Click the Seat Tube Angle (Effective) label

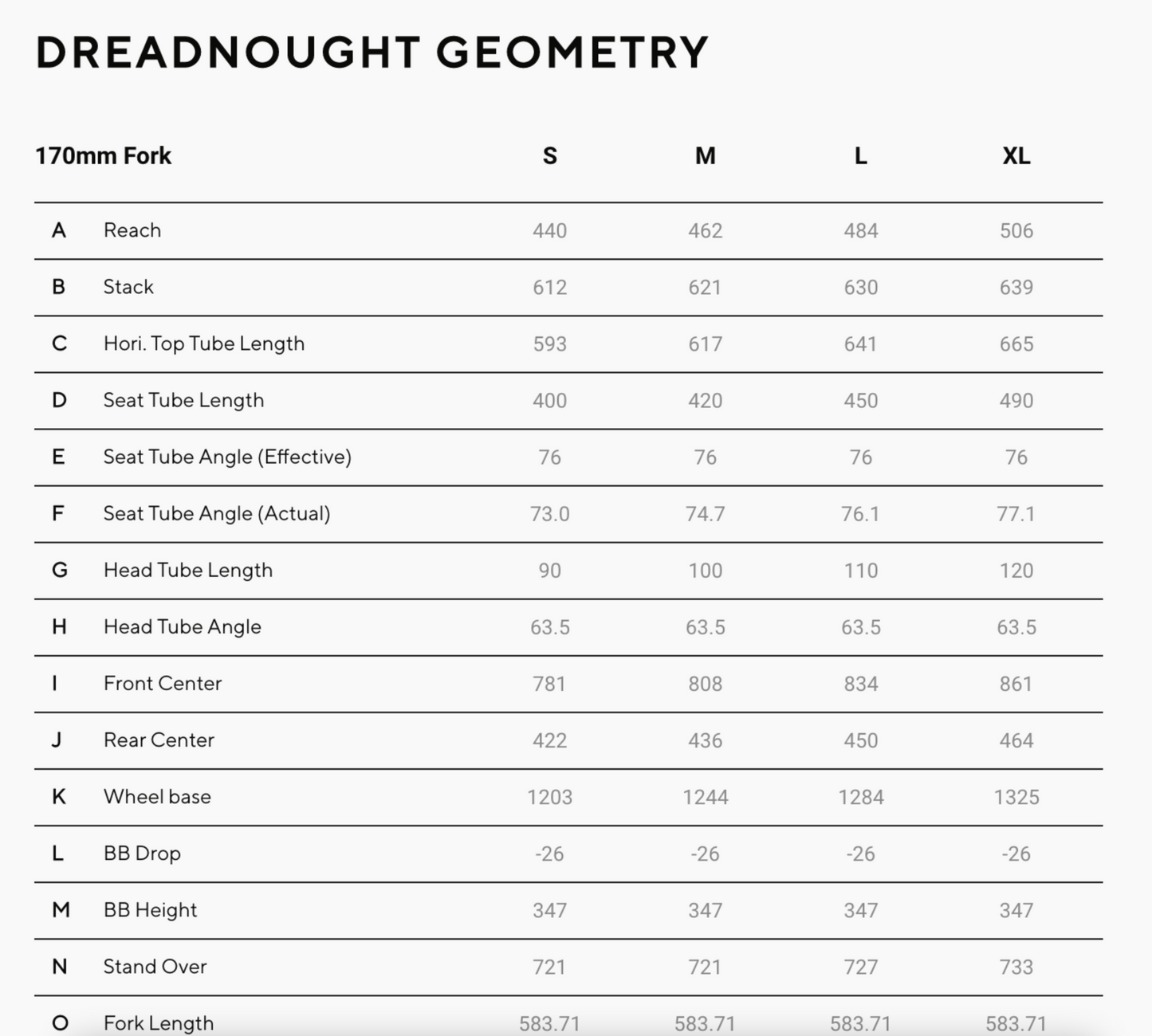[227, 457]
